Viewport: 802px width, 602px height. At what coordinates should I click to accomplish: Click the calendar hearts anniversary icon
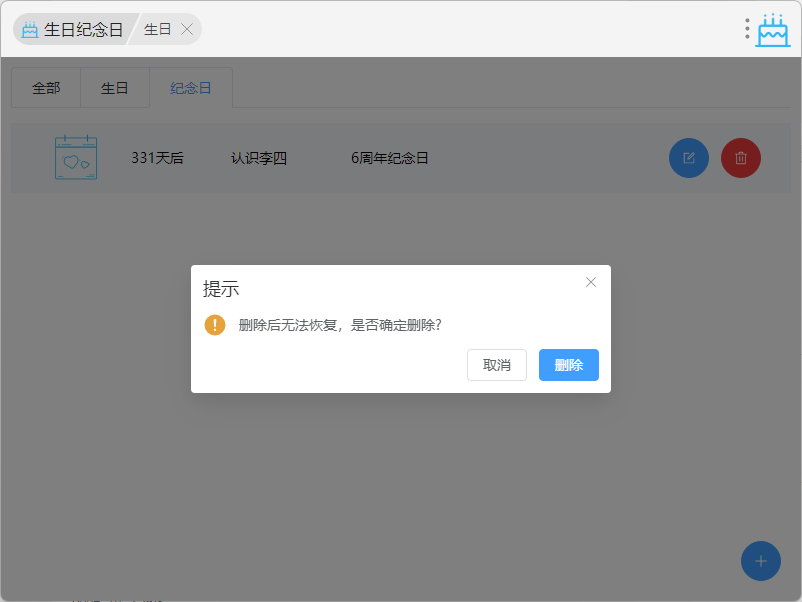click(76, 158)
